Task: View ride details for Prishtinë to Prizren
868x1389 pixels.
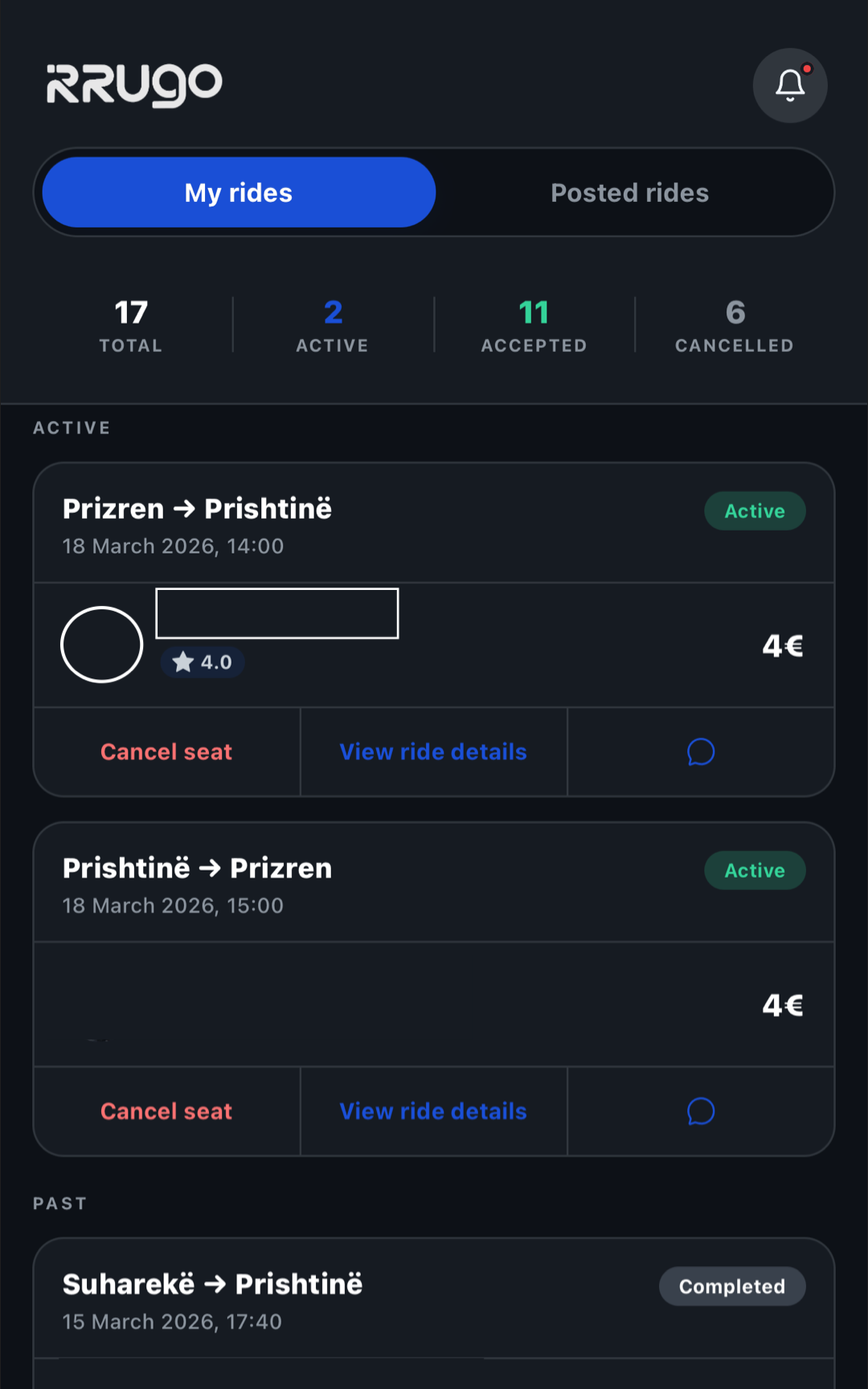Action: 433,1111
